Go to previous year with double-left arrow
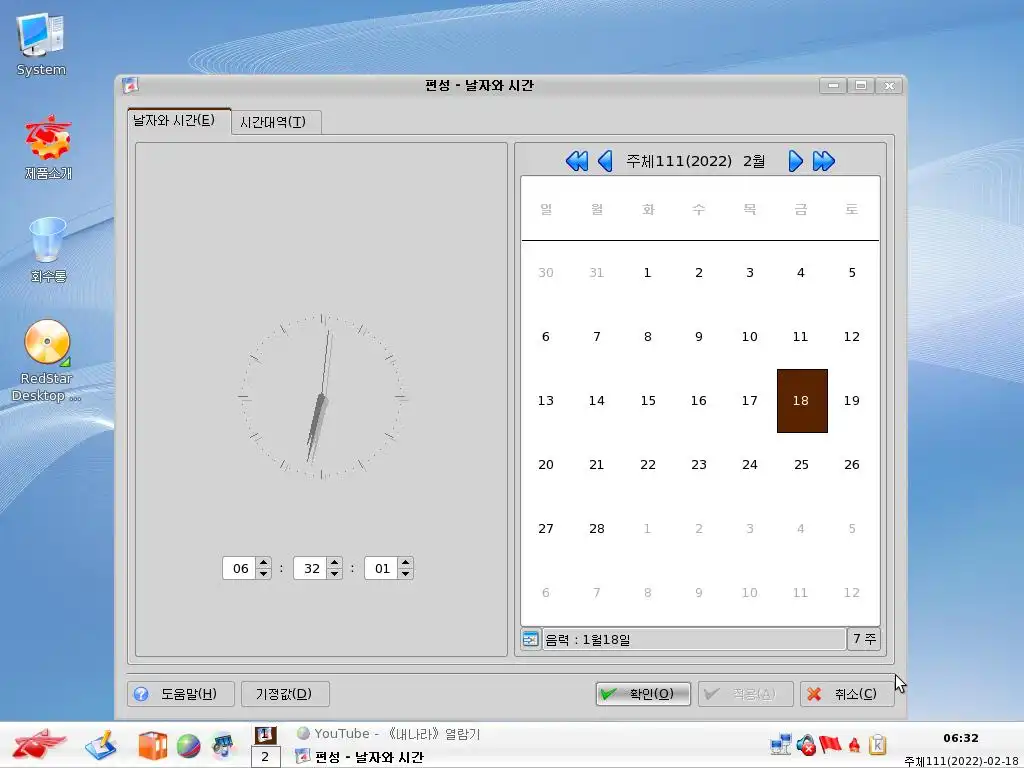 pos(577,161)
